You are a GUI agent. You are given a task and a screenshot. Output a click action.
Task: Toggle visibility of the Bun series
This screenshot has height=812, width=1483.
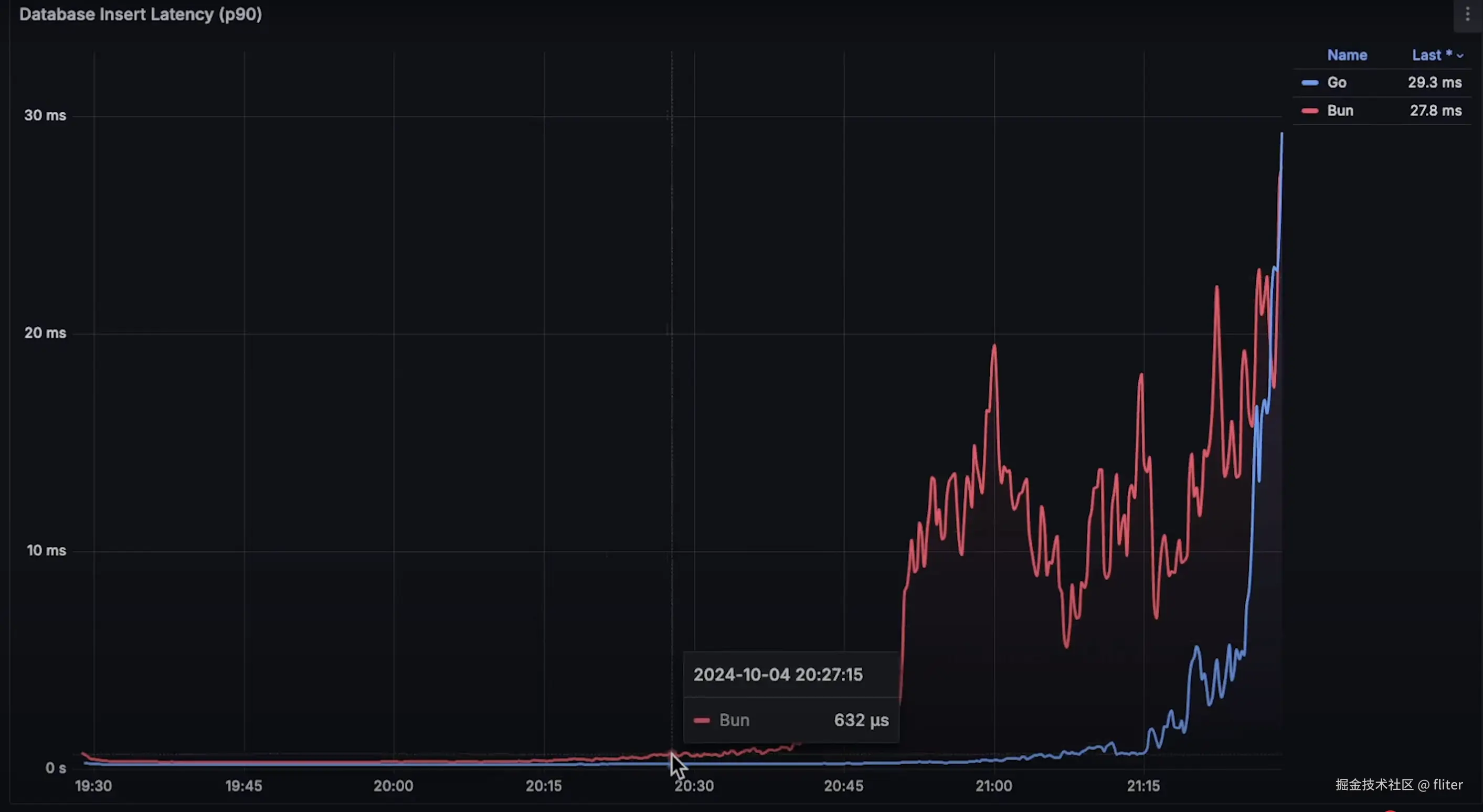point(1340,111)
